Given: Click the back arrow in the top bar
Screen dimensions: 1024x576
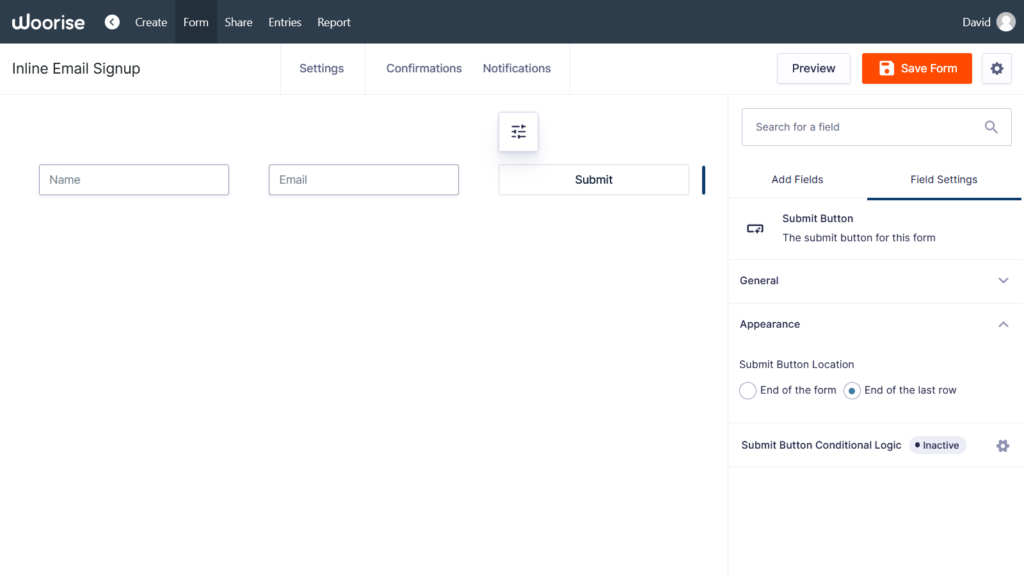Looking at the screenshot, I should point(112,21).
